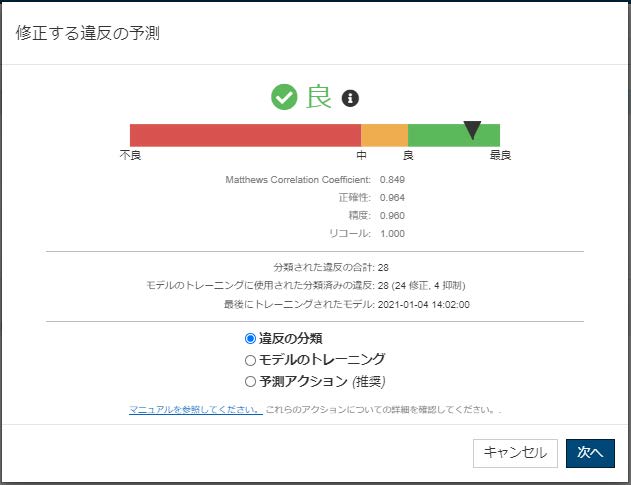Click the リコール value 1.000
Image resolution: width=631 pixels, height=485 pixels.
tap(392, 233)
